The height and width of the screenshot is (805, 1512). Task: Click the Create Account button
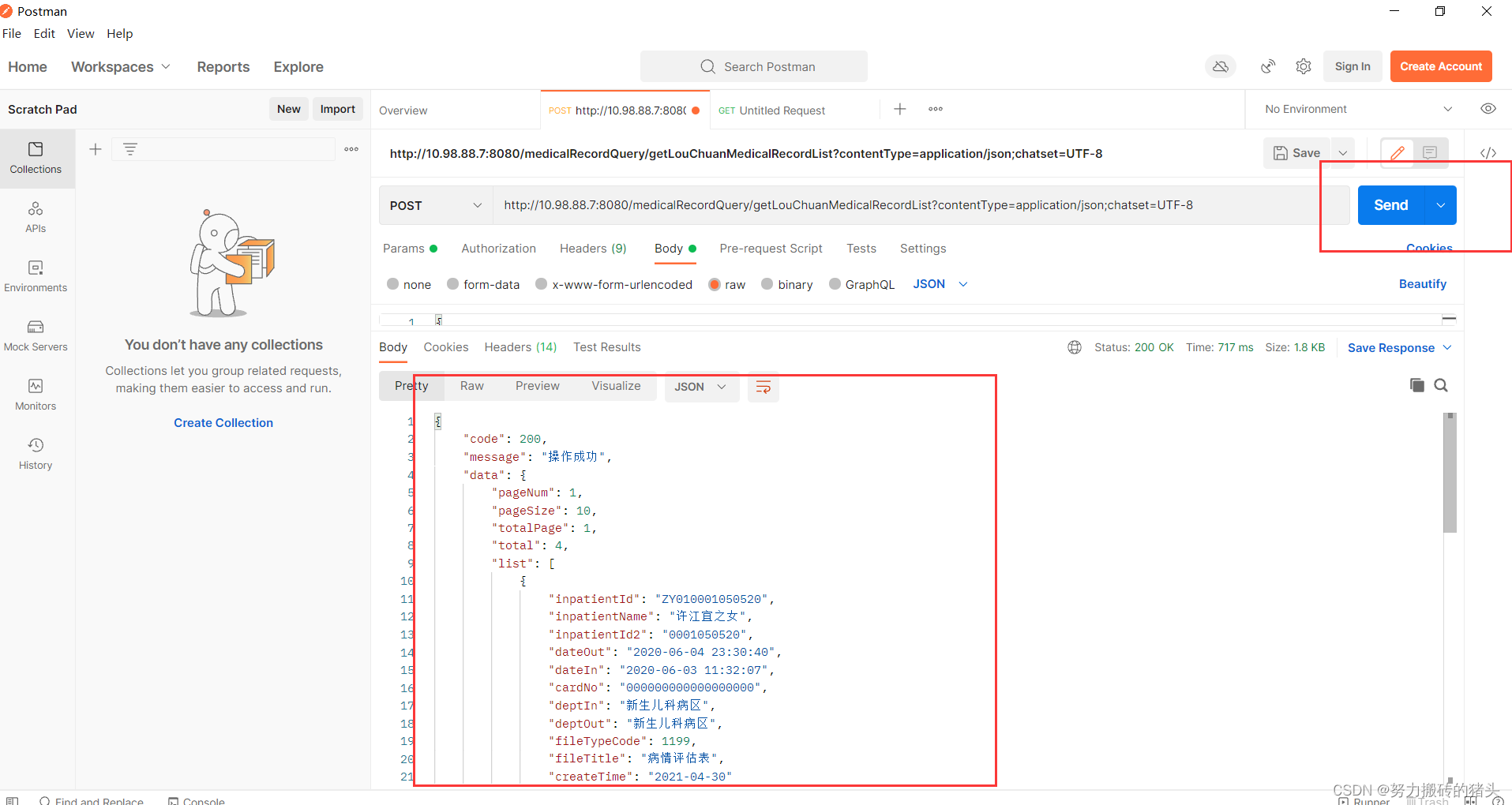click(x=1441, y=66)
